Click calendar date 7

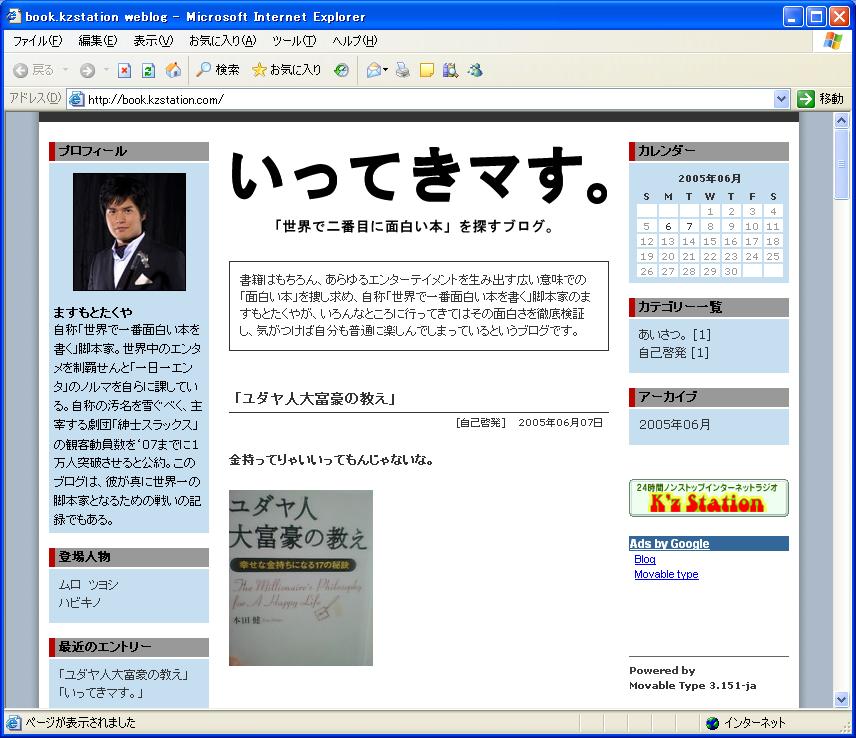pos(689,227)
